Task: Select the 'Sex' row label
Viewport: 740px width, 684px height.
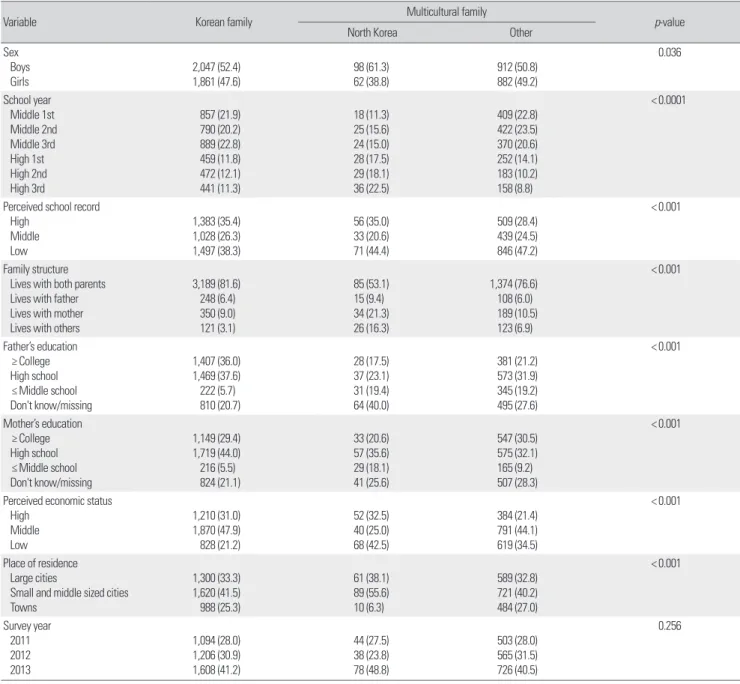Action: (11, 52)
